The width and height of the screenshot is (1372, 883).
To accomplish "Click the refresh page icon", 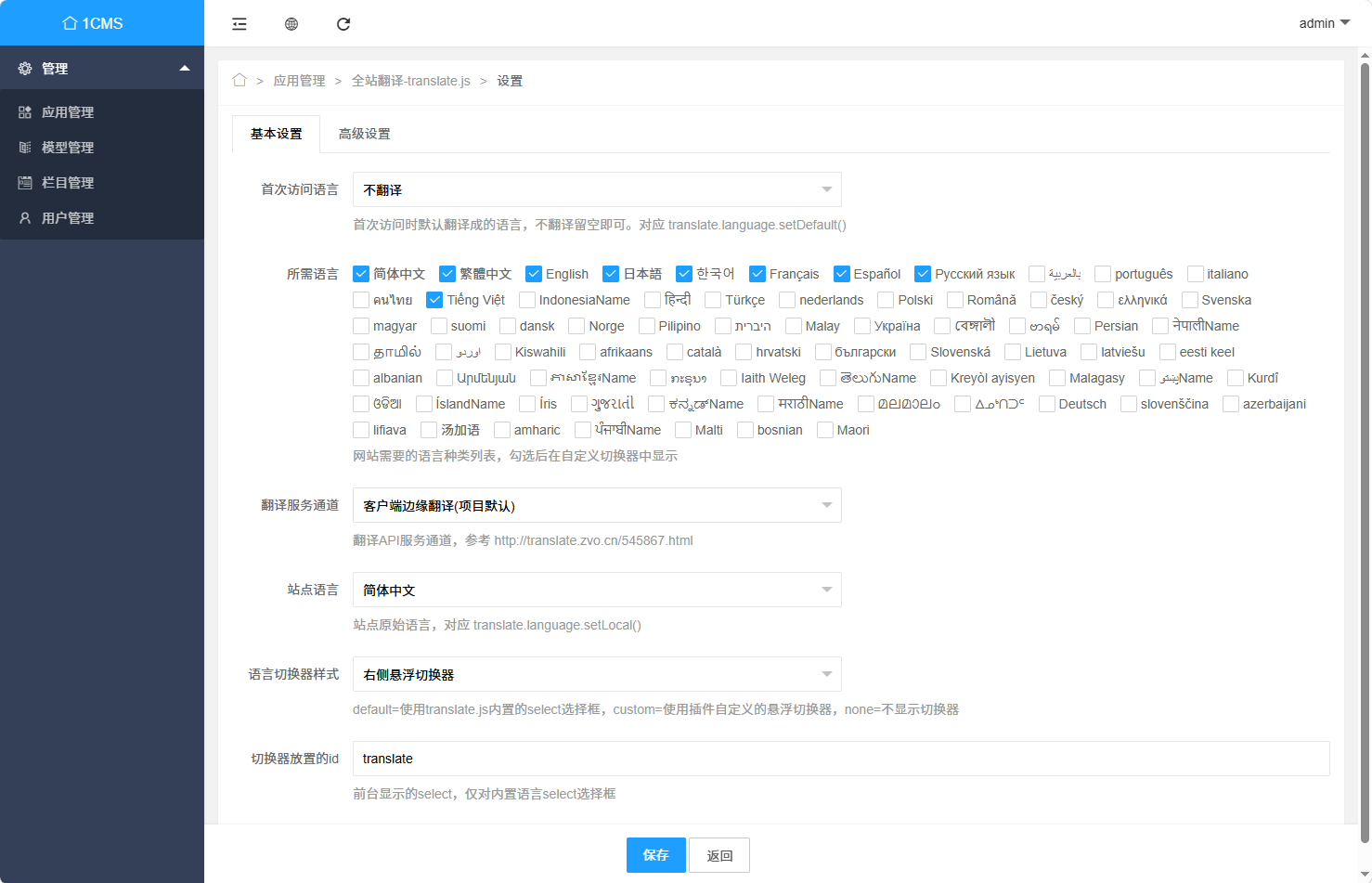I will 343,24.
